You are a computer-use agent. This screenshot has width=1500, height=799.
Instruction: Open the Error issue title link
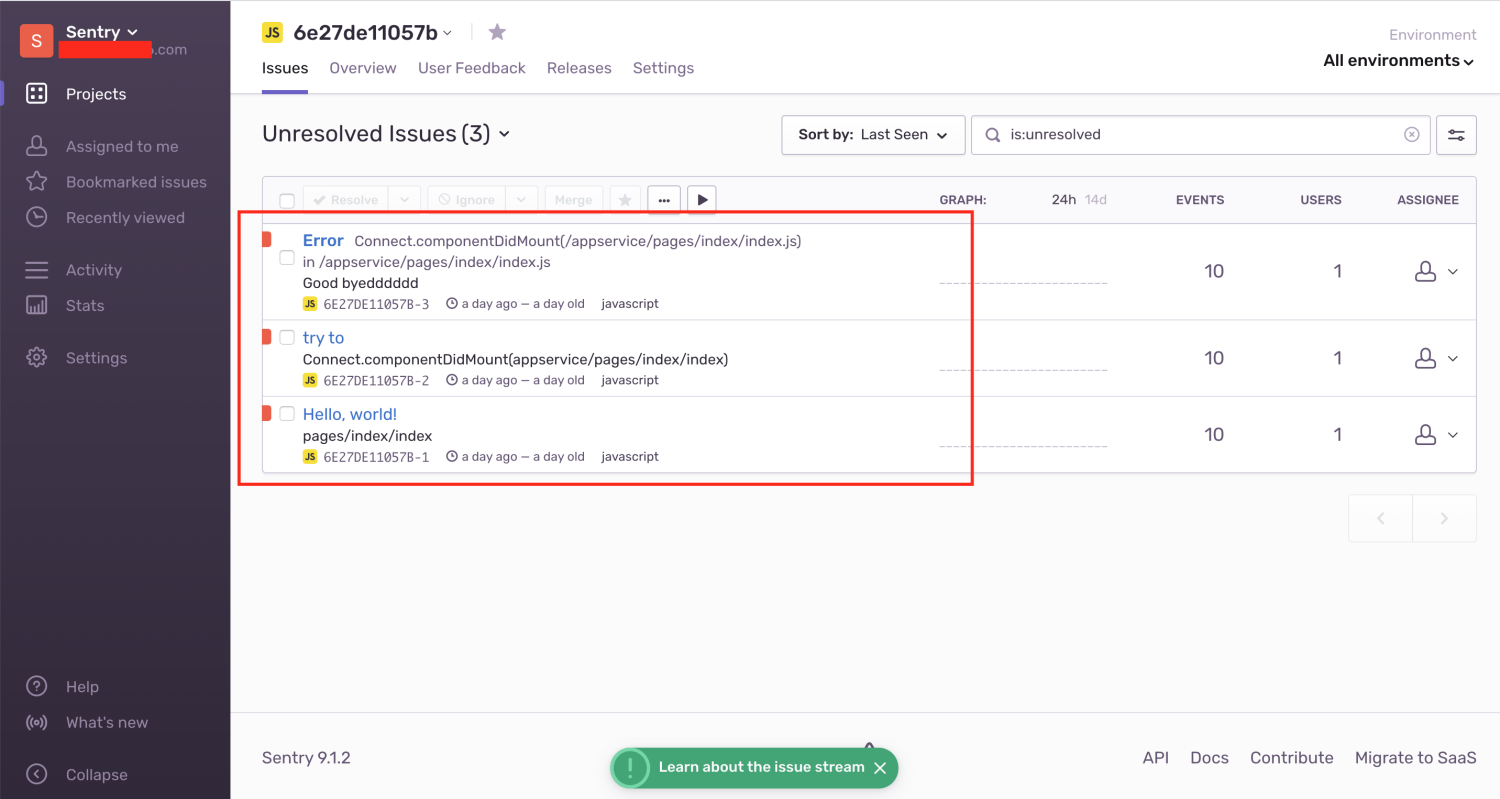click(323, 241)
